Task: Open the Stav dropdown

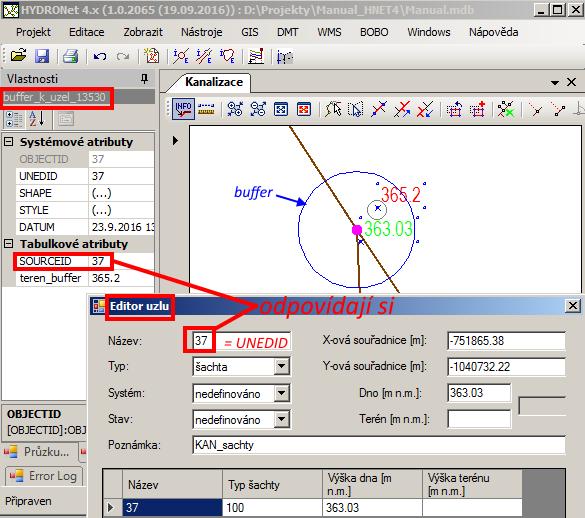Action: [282, 419]
